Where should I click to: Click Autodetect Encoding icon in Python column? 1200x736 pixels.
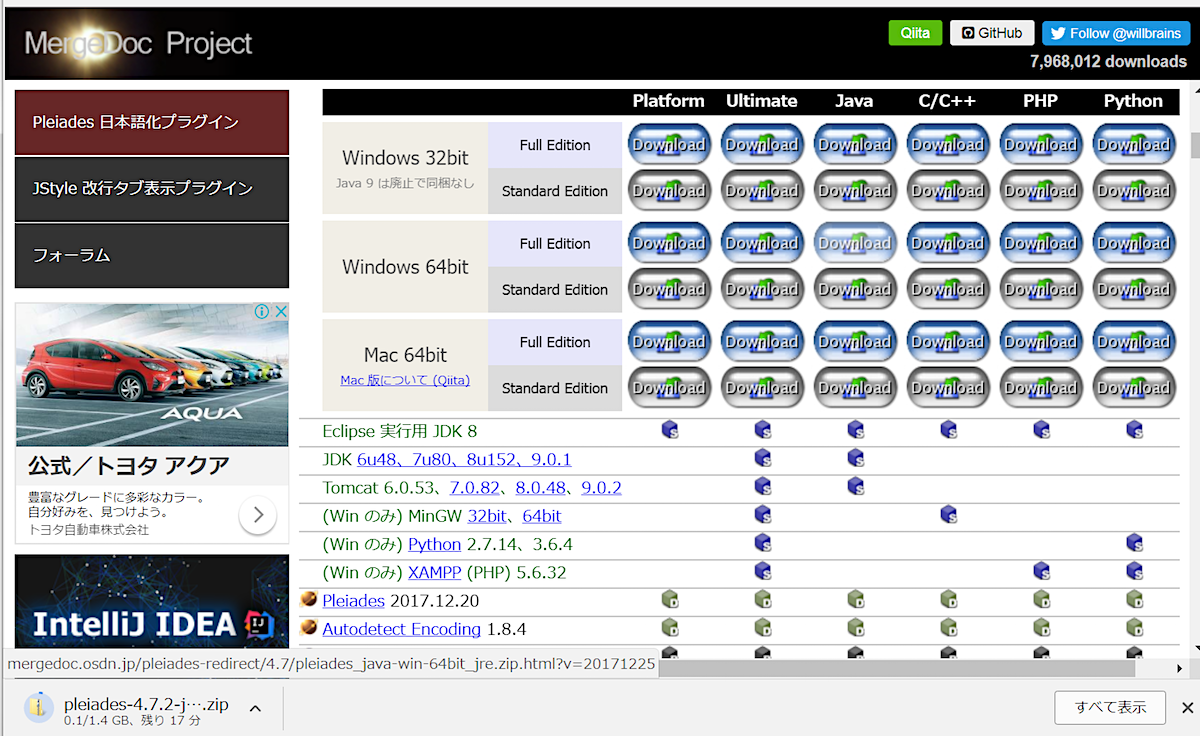pyautogui.click(x=1135, y=628)
